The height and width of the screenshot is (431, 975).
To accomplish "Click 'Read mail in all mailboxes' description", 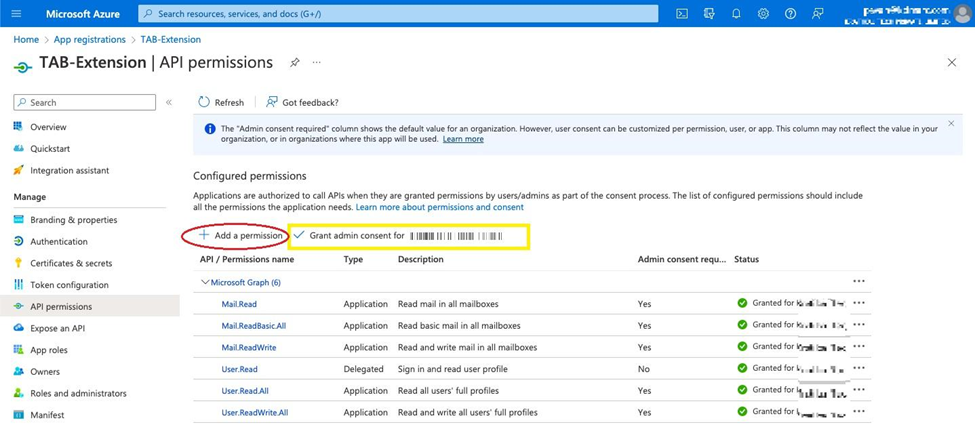I will (448, 304).
